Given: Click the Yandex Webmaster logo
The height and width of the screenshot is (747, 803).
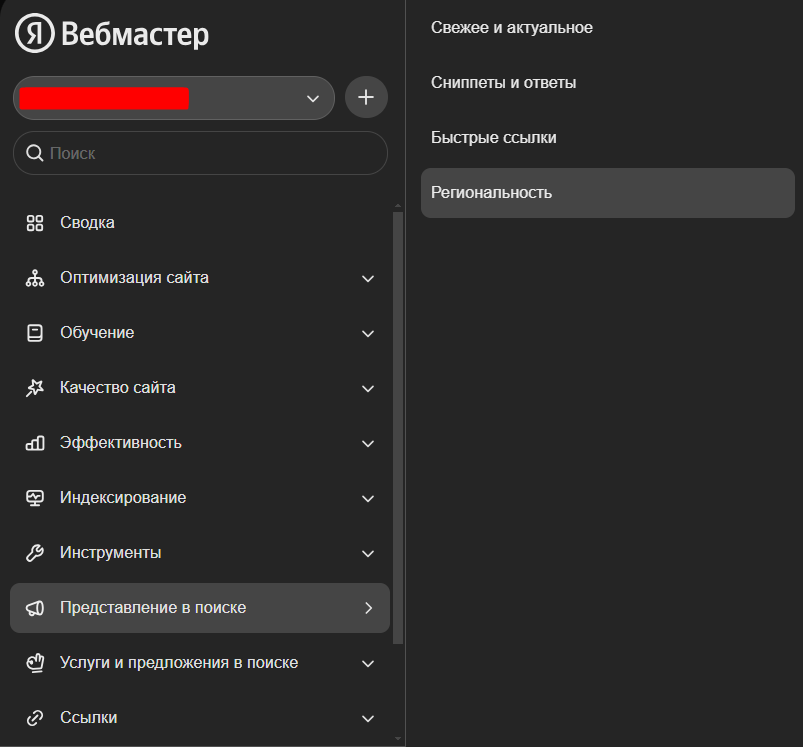Looking at the screenshot, I should (x=112, y=35).
